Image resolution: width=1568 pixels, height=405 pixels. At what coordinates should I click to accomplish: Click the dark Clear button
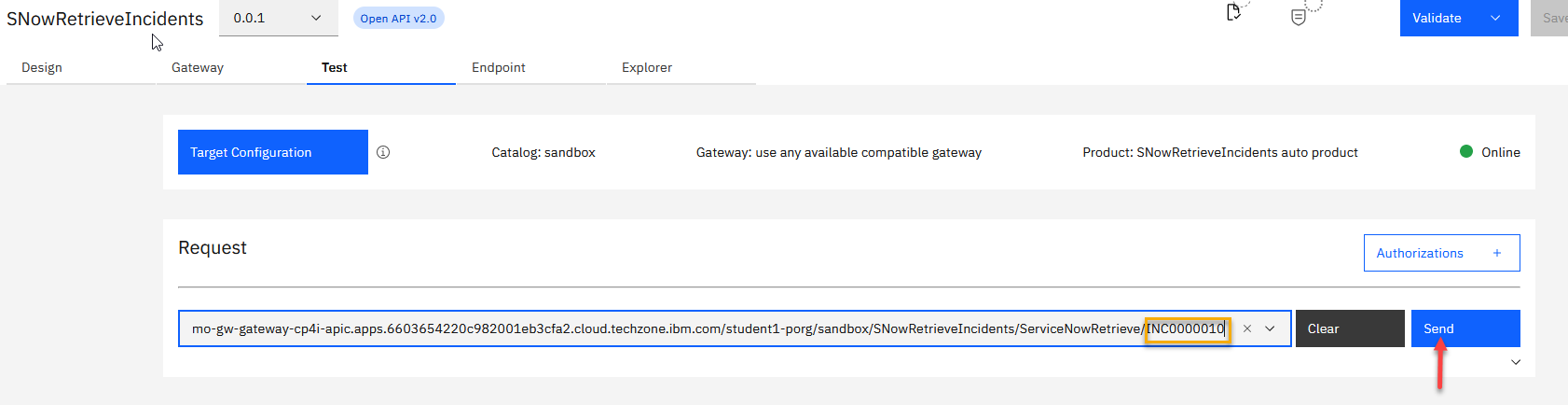point(1349,328)
